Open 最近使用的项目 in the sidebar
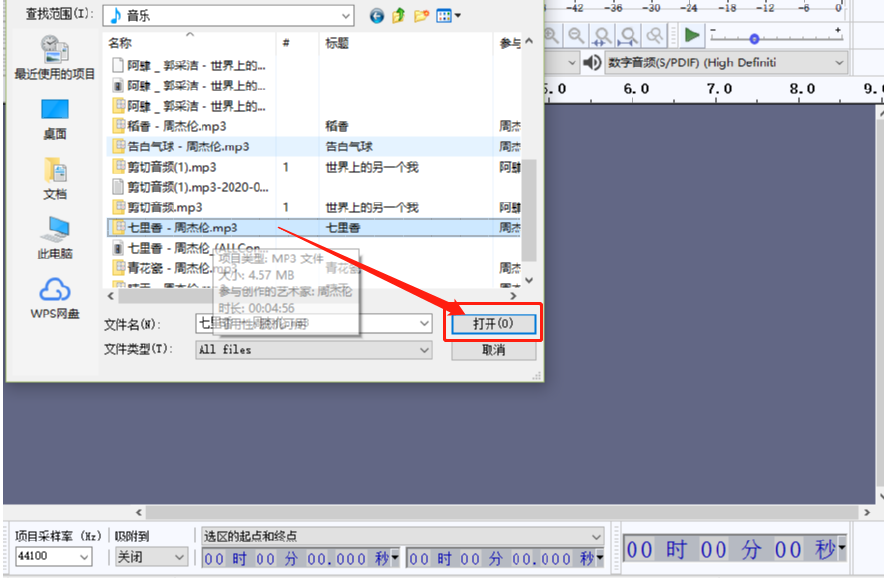This screenshot has width=885, height=578. (x=55, y=58)
